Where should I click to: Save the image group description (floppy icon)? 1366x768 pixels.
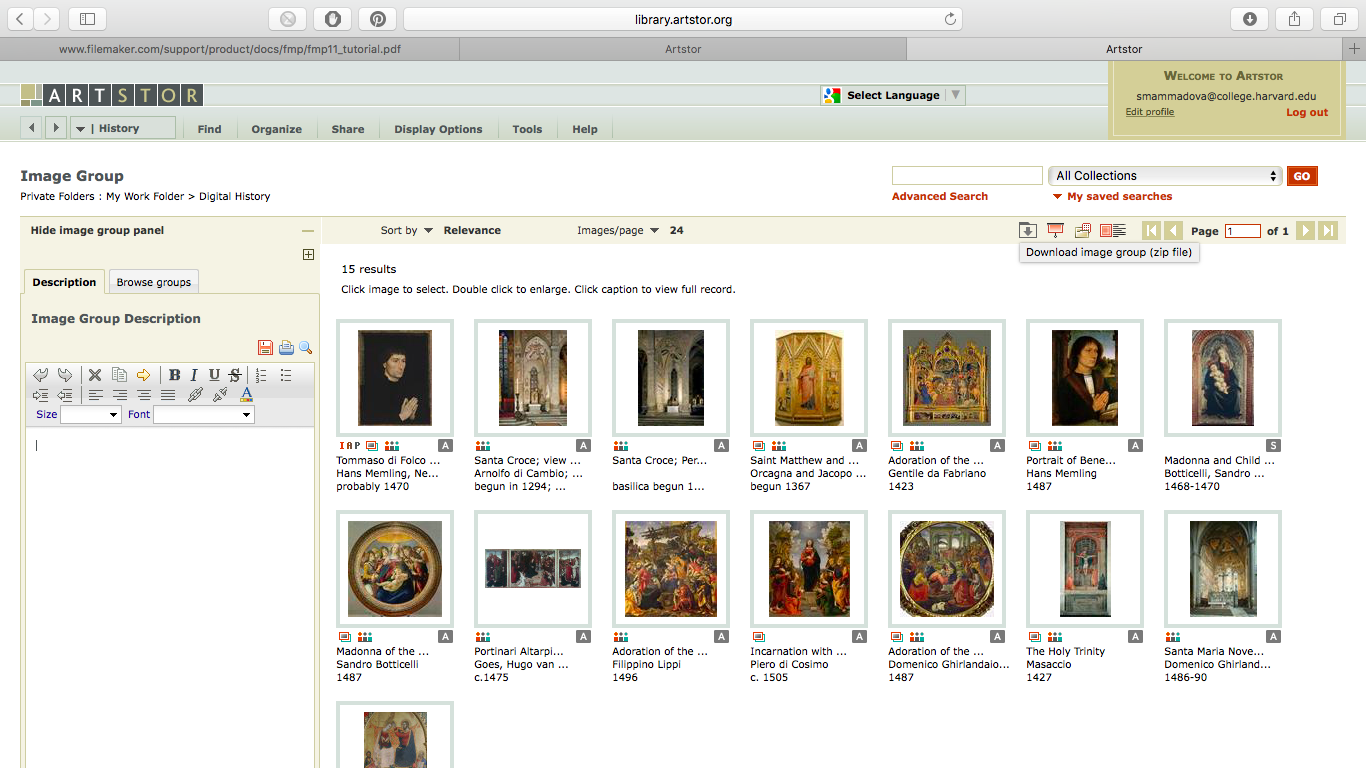(x=265, y=347)
